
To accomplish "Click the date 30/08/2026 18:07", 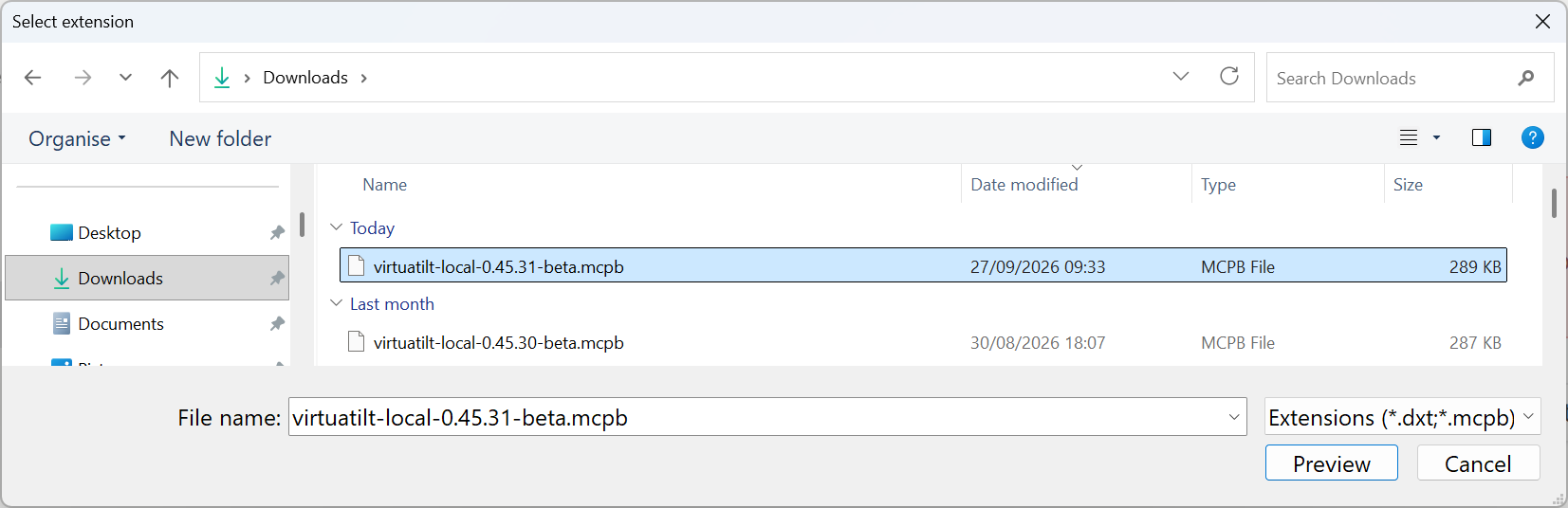I will tap(1038, 343).
